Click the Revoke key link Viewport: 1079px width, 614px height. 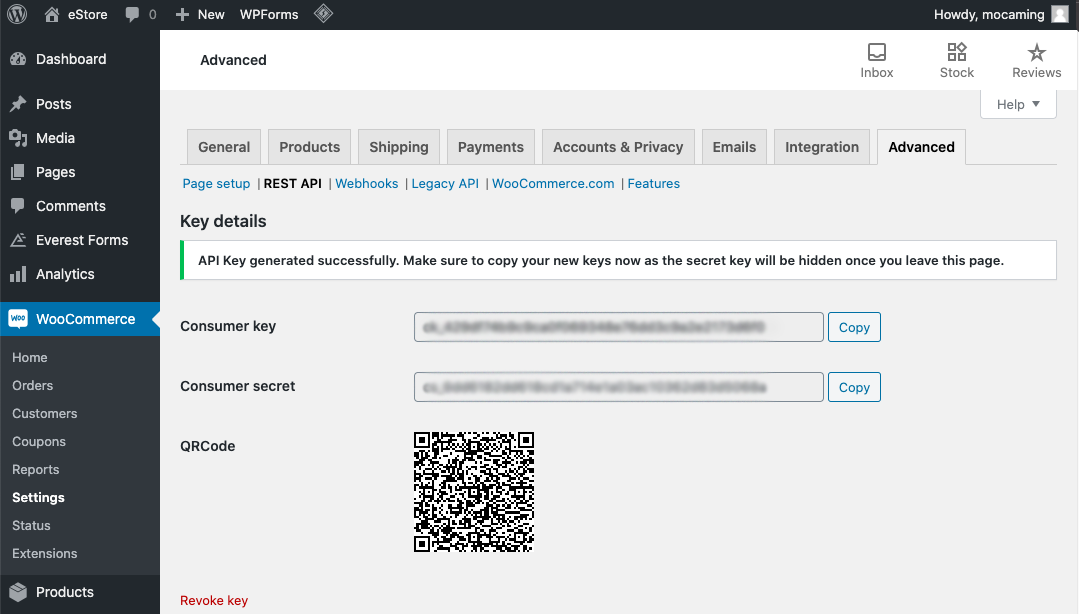click(x=214, y=601)
